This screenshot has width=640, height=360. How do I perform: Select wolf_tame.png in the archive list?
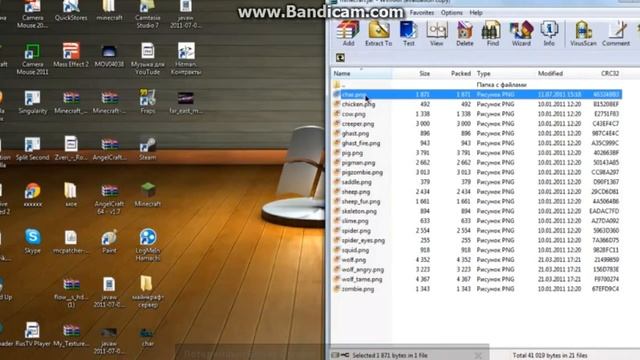[477, 279]
